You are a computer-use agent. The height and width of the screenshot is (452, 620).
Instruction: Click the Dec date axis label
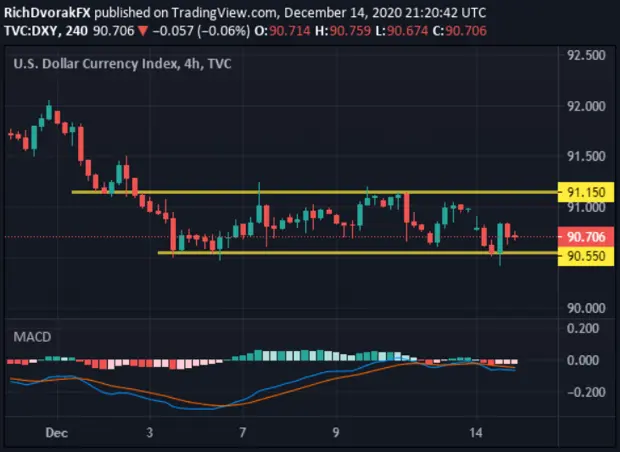(57, 433)
